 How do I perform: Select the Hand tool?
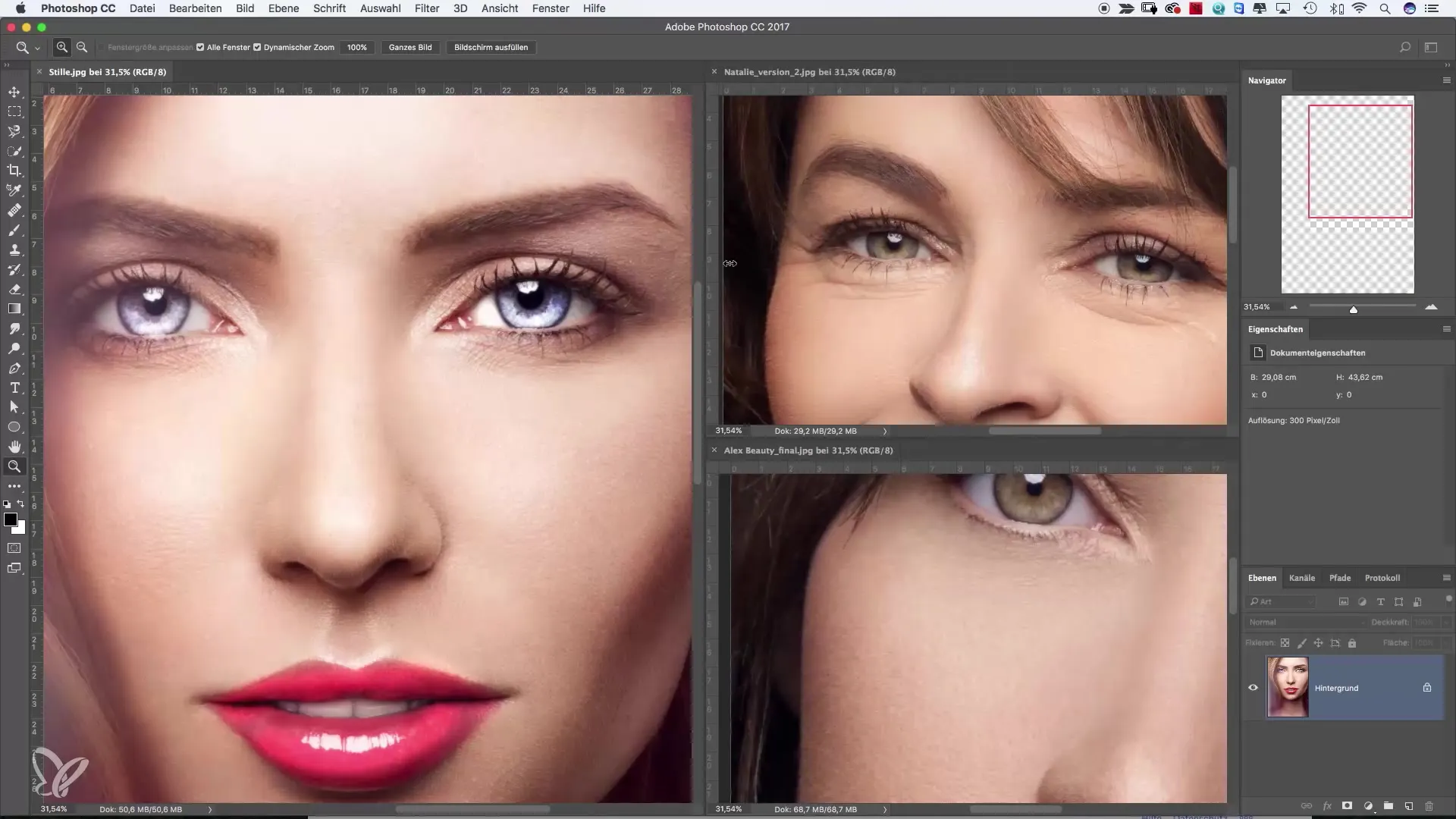[14, 447]
